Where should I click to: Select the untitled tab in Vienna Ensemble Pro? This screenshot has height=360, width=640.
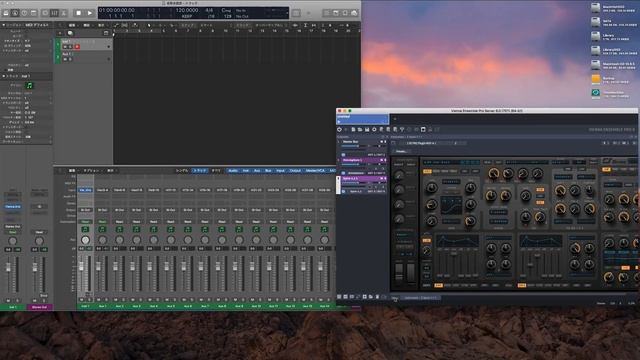tap(362, 119)
